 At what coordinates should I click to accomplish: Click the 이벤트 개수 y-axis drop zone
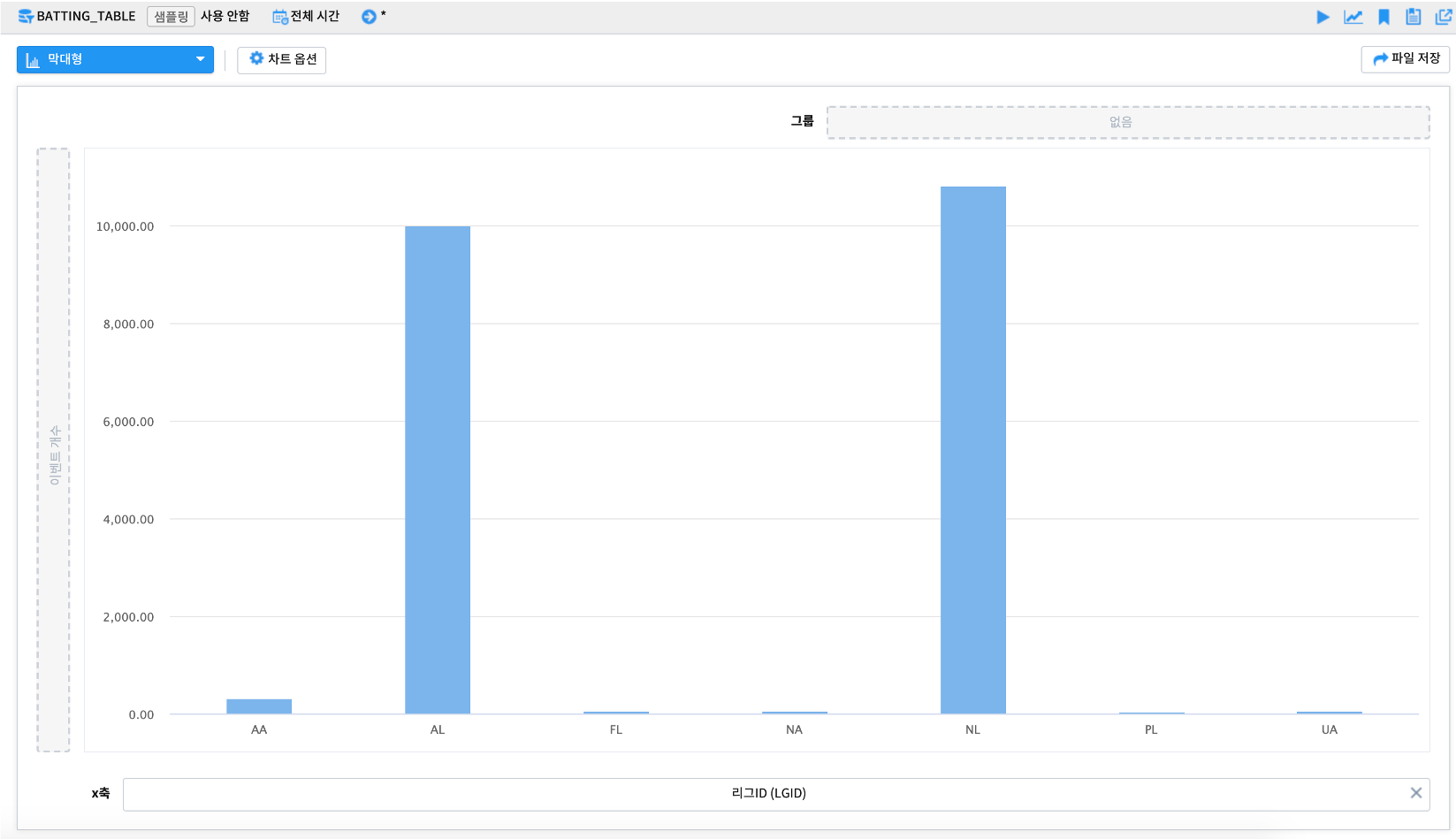[53, 450]
